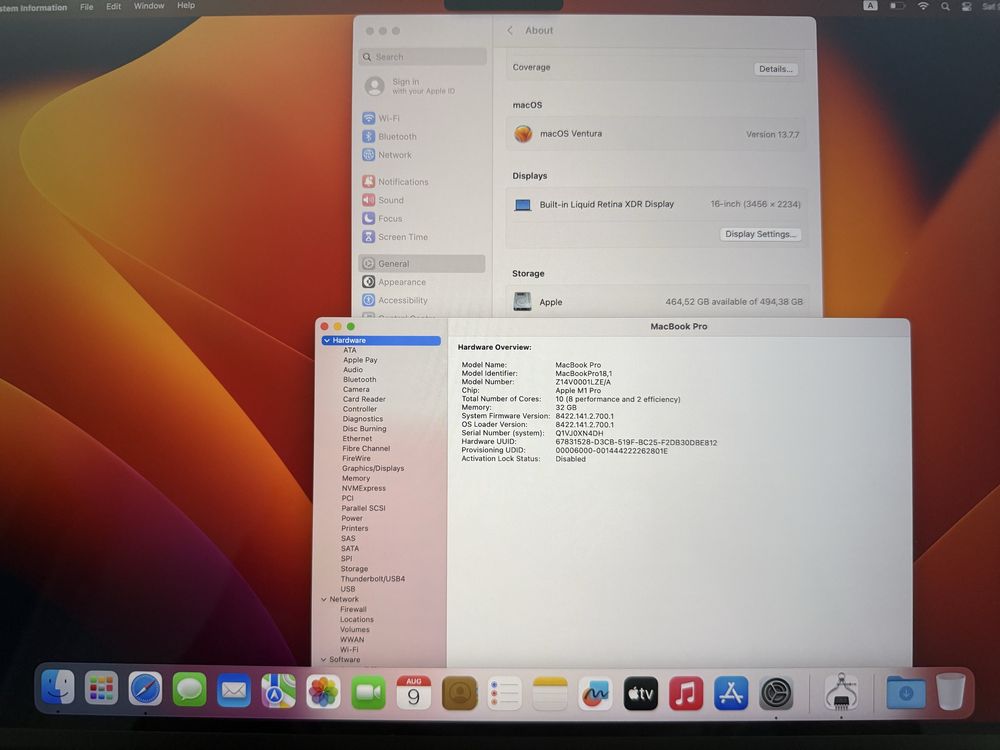Image resolution: width=1000 pixels, height=750 pixels.
Task: Collapse the Hardware tree section
Action: (x=327, y=341)
